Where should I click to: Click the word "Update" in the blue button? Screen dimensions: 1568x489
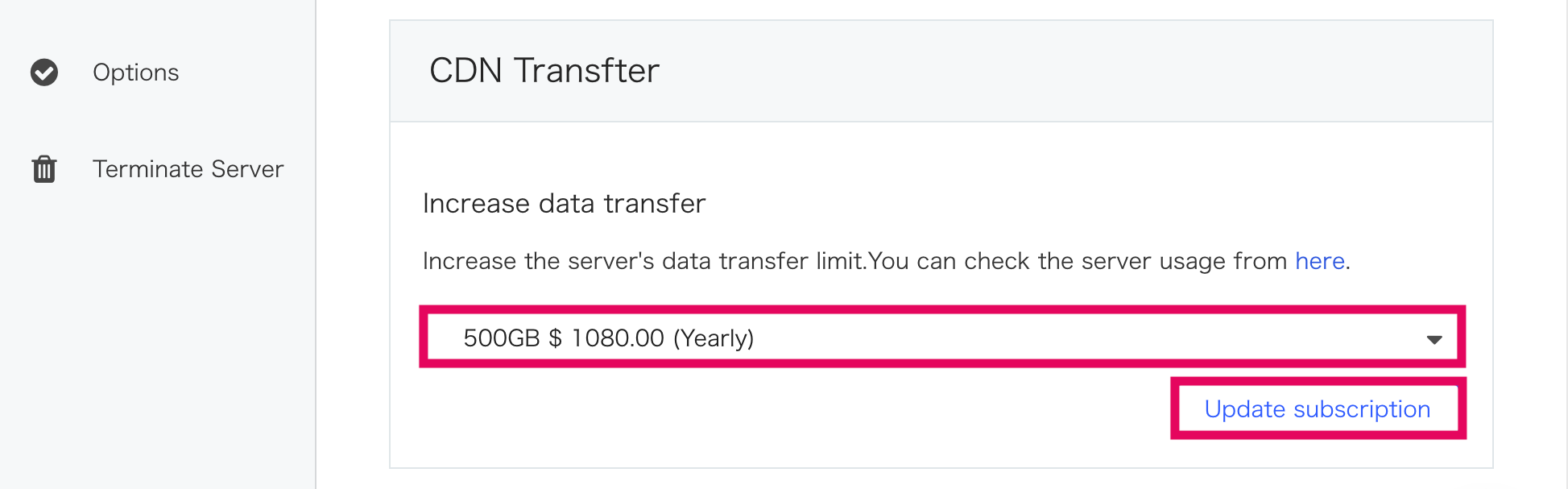tap(1245, 409)
